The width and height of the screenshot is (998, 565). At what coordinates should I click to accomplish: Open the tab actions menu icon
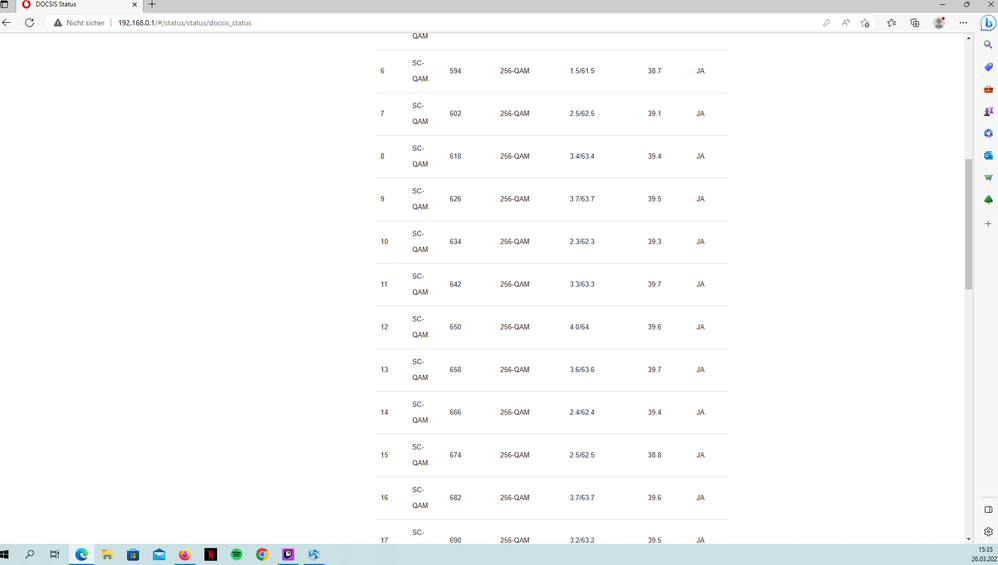point(4,4)
